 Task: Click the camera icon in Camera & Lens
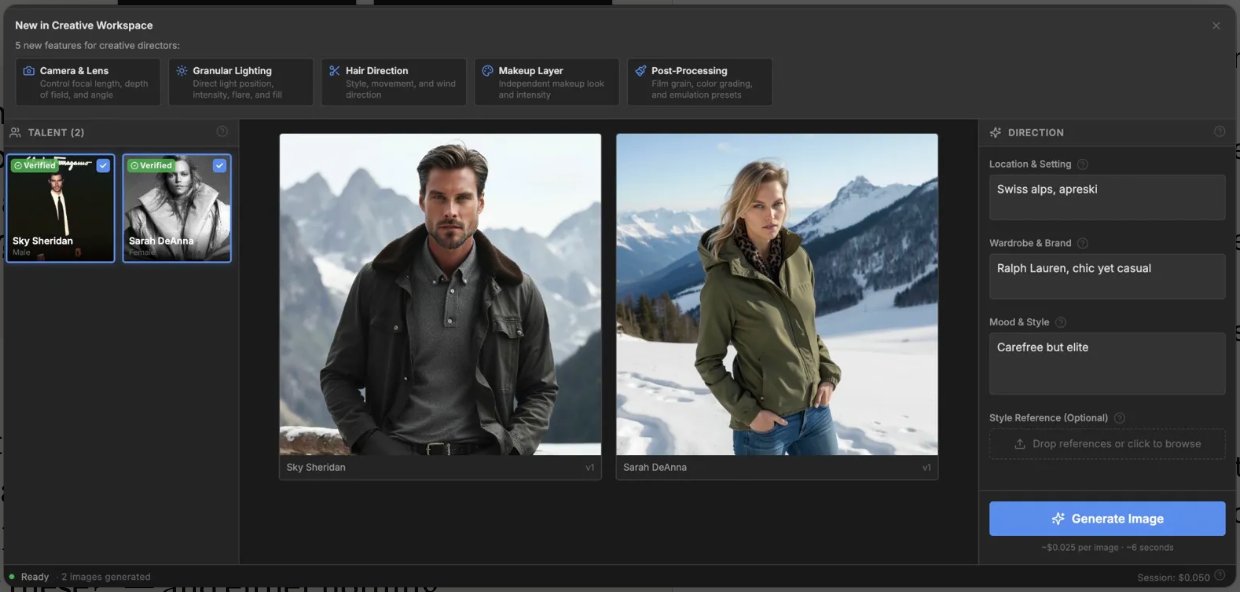coord(29,71)
